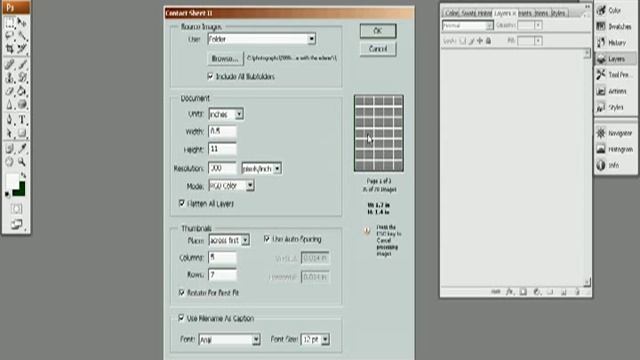640x360 pixels.
Task: Open the Font Size dropdown
Action: pyautogui.click(x=315, y=340)
